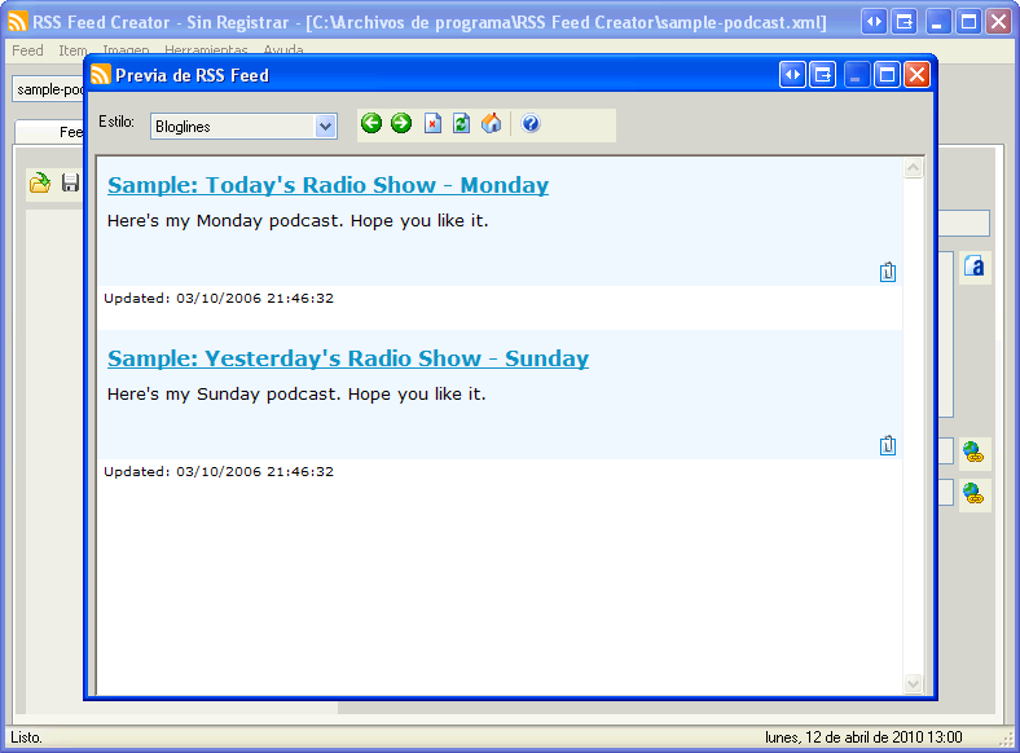Click lower globe link icon in main window
The width and height of the screenshot is (1020, 753).
[973, 494]
